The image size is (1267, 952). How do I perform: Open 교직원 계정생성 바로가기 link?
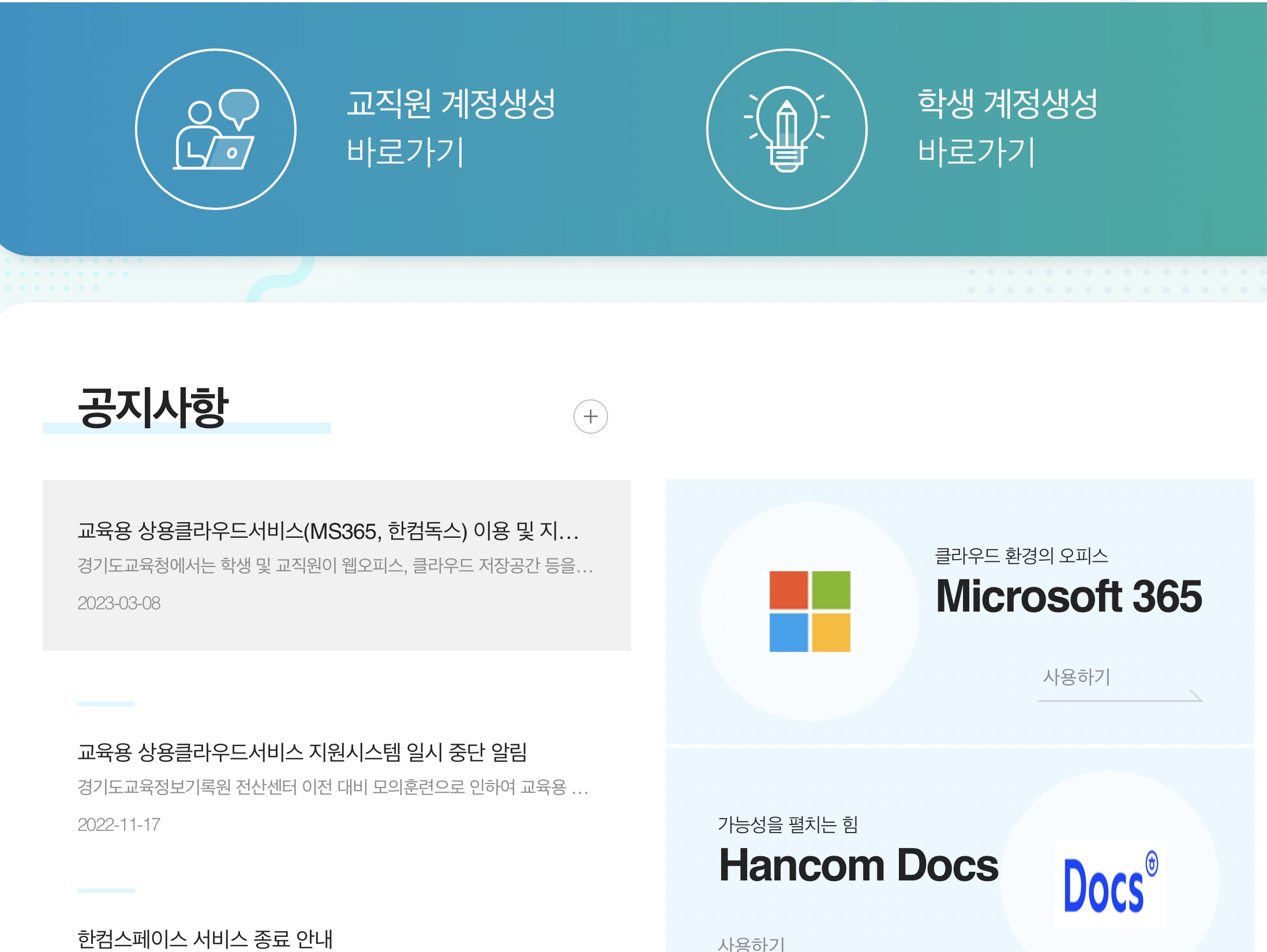(450, 128)
